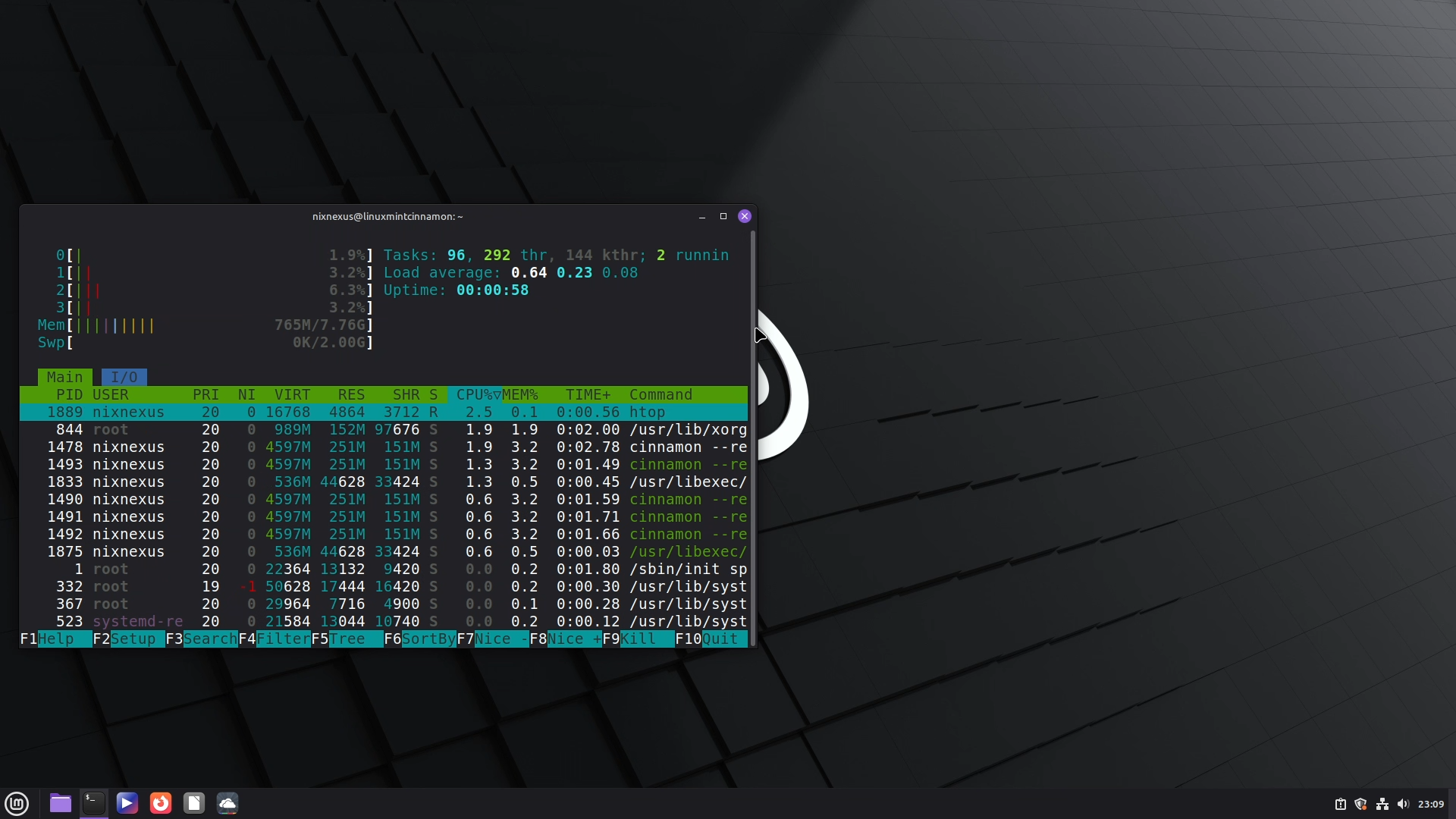
Task: Launch the Firefox browser from the panel
Action: pyautogui.click(x=161, y=803)
